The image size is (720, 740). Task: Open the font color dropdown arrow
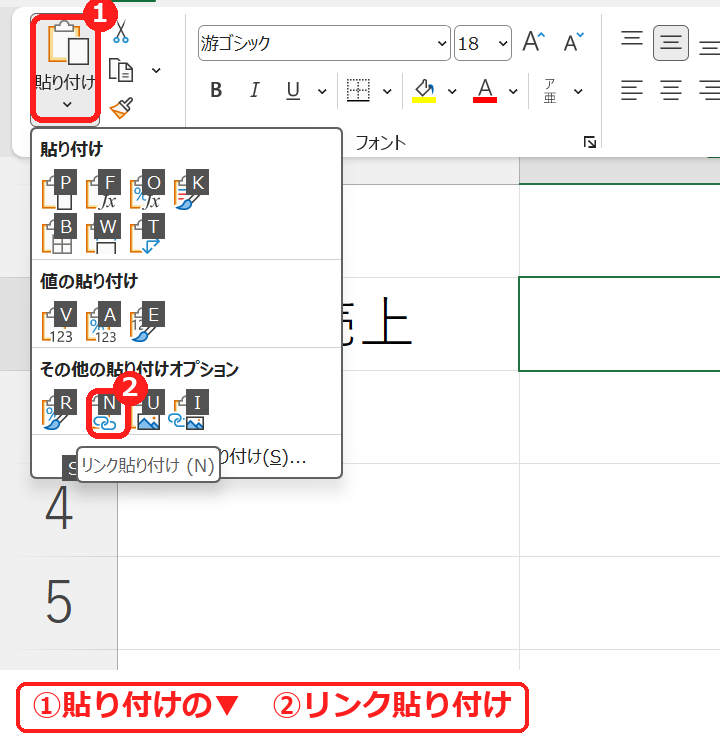pyautogui.click(x=513, y=91)
